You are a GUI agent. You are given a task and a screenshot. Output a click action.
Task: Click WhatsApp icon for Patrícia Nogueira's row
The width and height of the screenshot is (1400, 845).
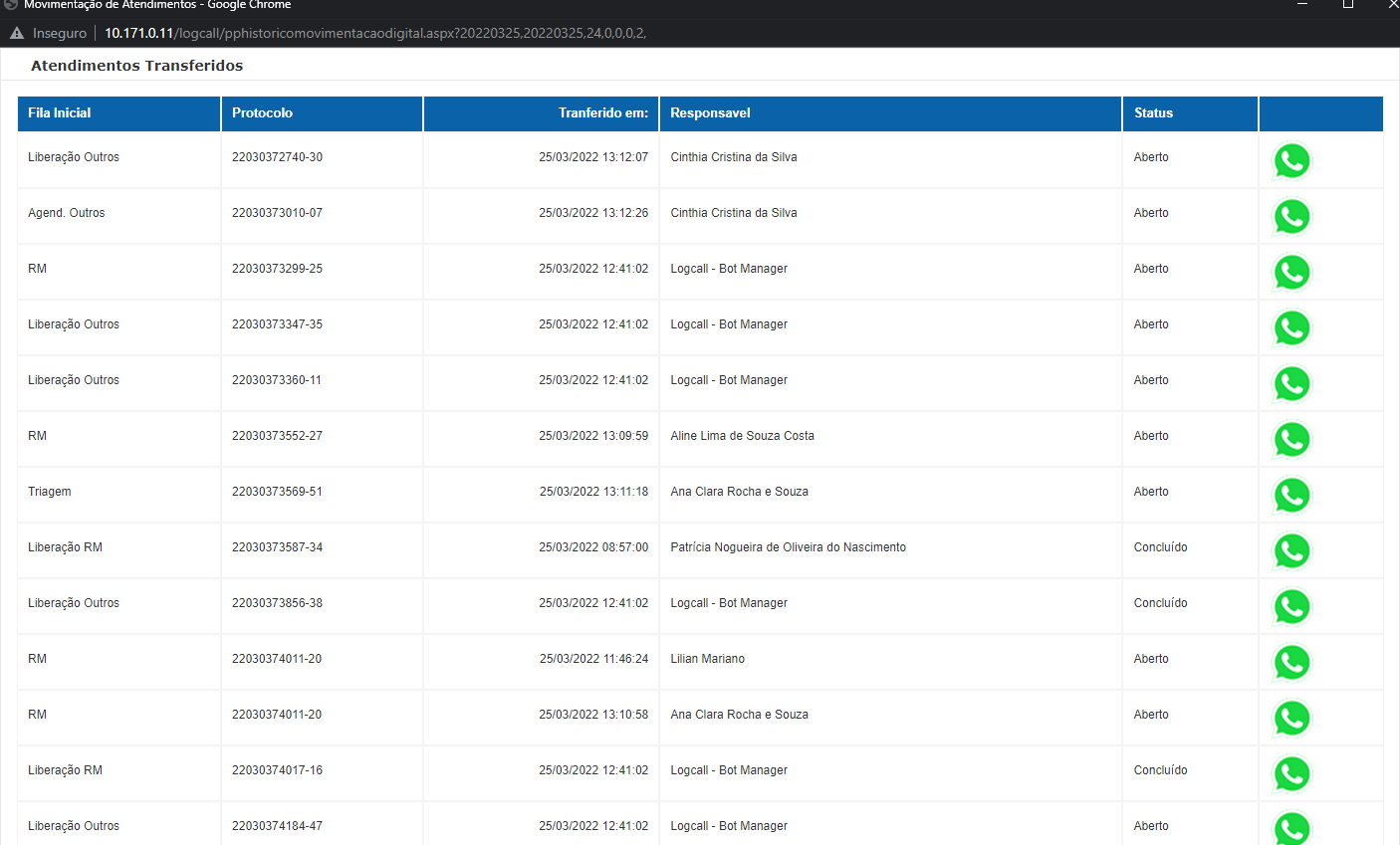[x=1291, y=551]
